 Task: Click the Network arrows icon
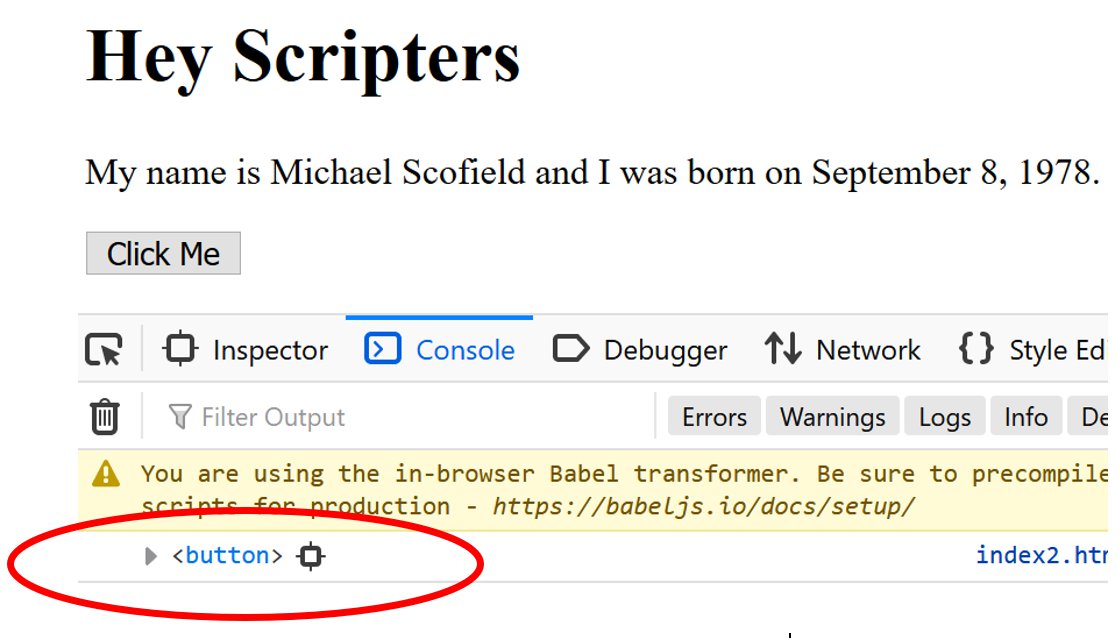(783, 349)
